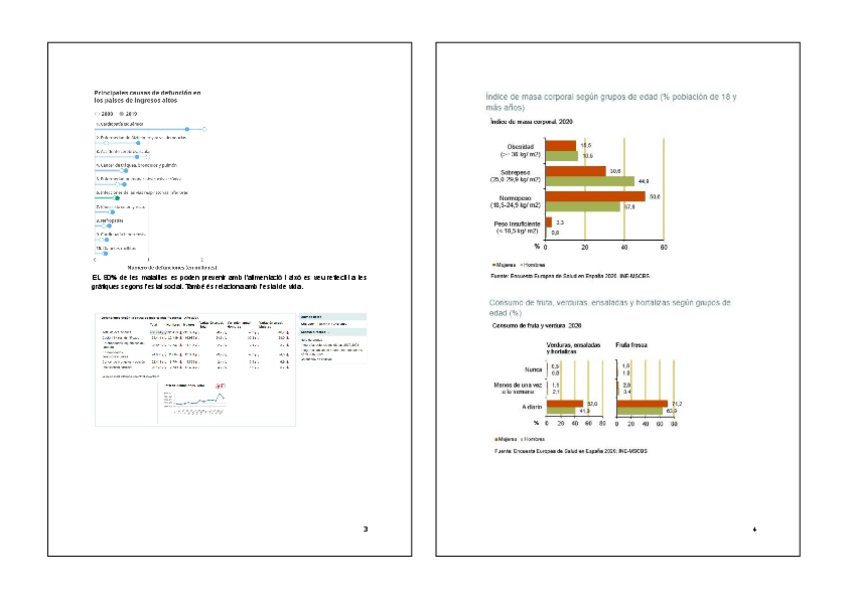Click the 'Fuente' source line under the fruit consumption chart
Image resolution: width=848 pixels, height=599 pixels.
pyautogui.click(x=571, y=450)
